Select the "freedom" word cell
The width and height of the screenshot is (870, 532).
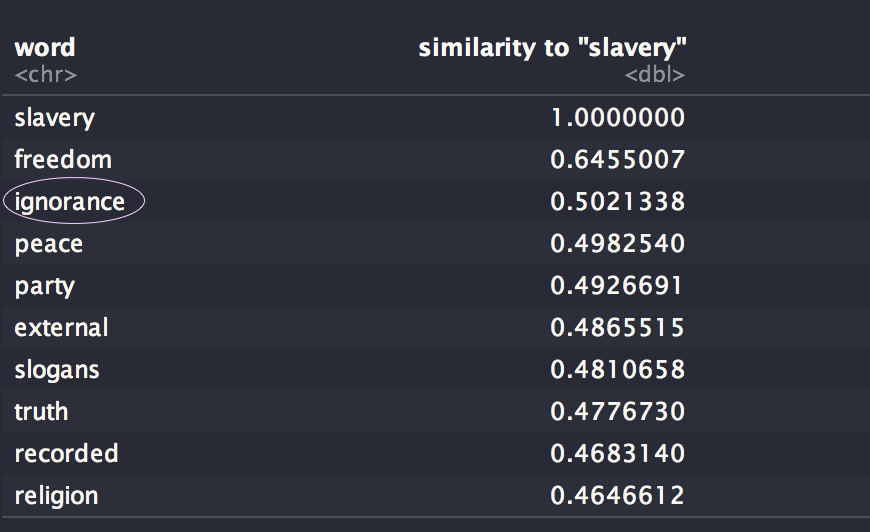tap(63, 160)
